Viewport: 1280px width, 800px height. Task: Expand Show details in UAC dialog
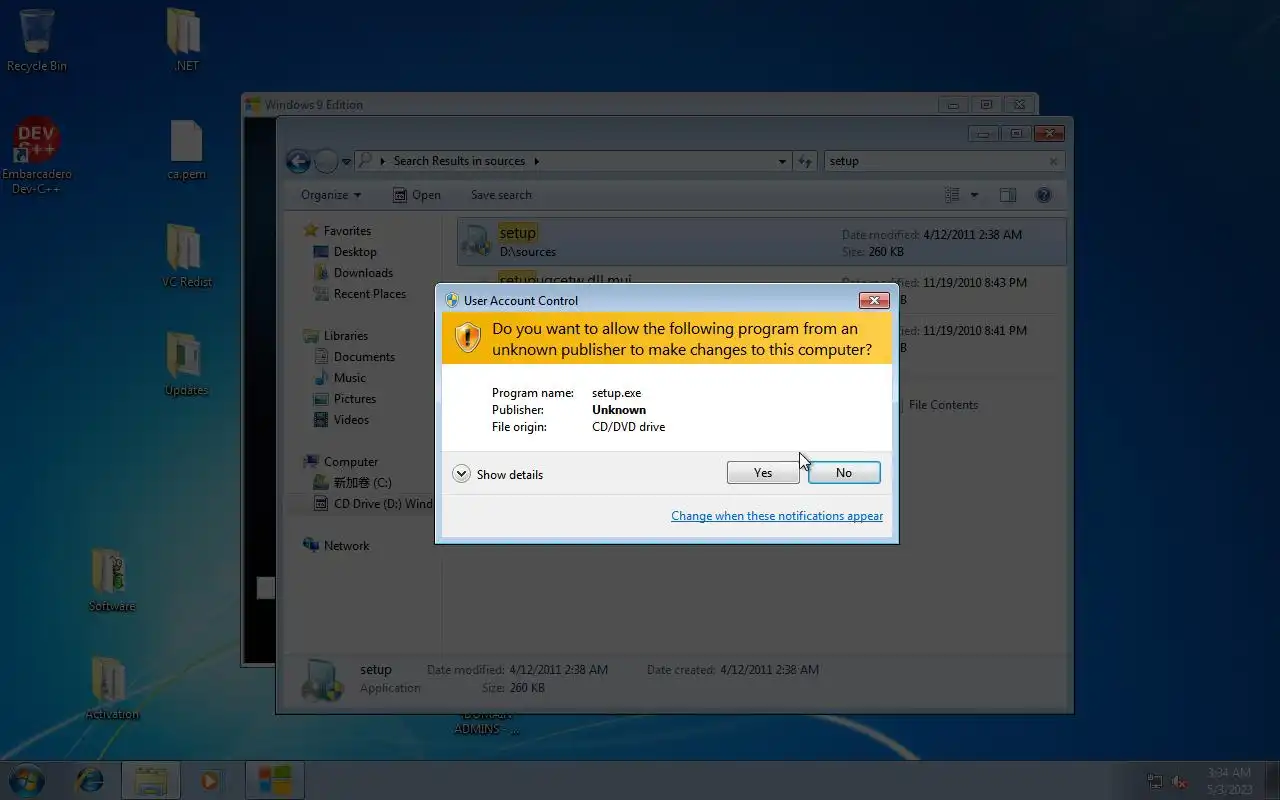(498, 474)
